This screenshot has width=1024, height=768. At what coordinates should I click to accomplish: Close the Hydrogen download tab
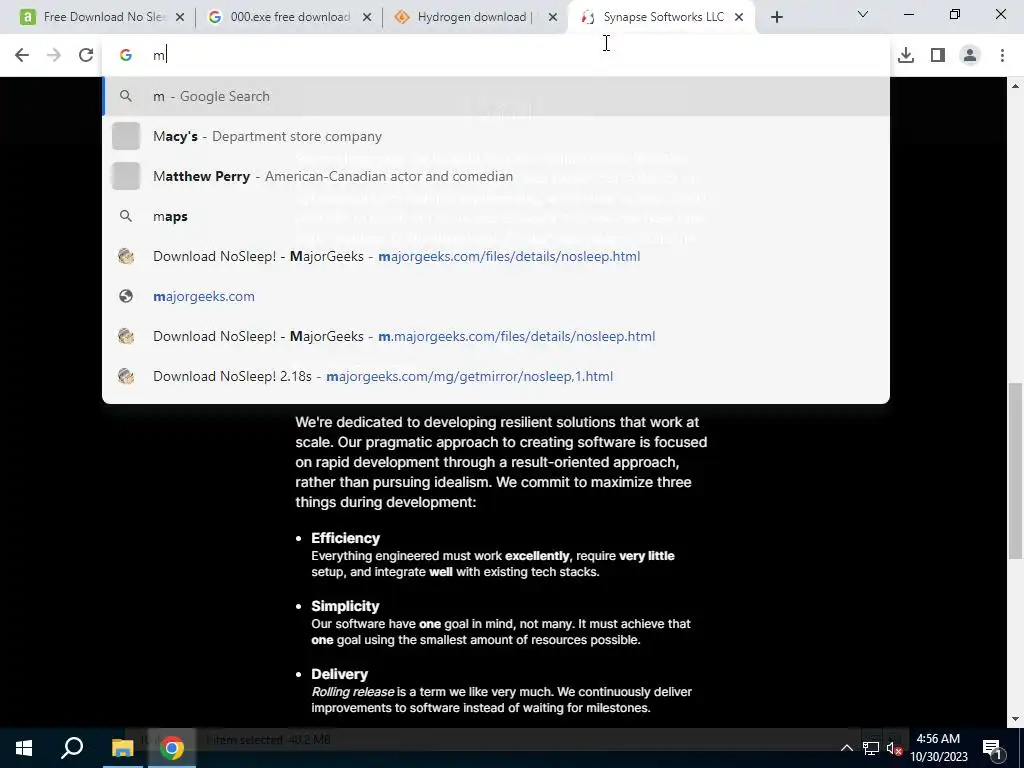coord(553,18)
